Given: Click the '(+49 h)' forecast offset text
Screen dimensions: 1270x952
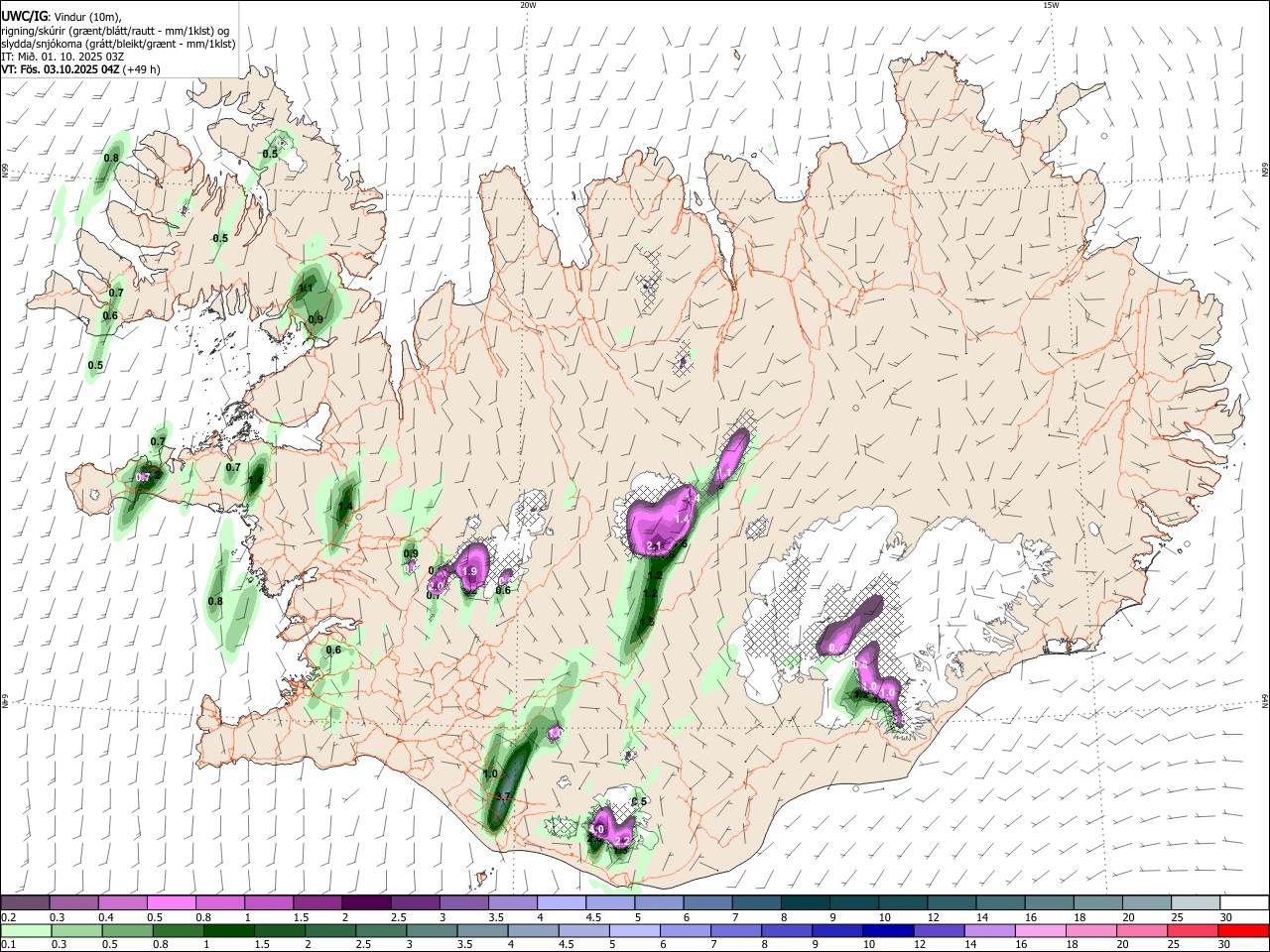Looking at the screenshot, I should click(x=142, y=69).
